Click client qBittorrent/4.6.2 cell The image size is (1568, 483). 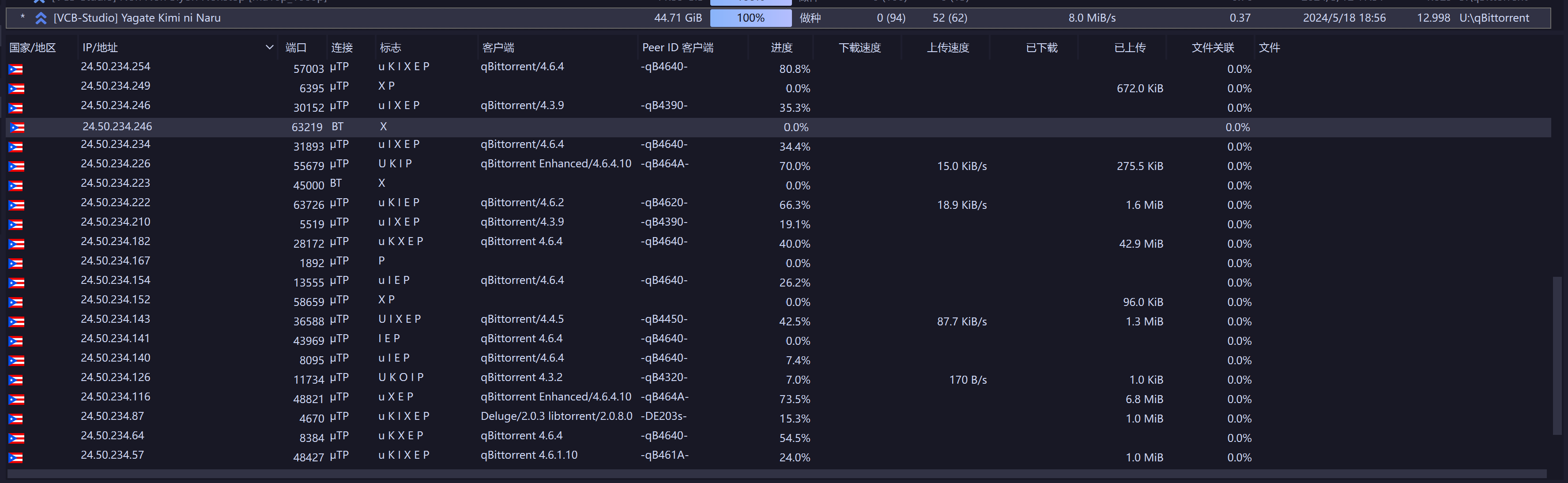pyautogui.click(x=522, y=202)
